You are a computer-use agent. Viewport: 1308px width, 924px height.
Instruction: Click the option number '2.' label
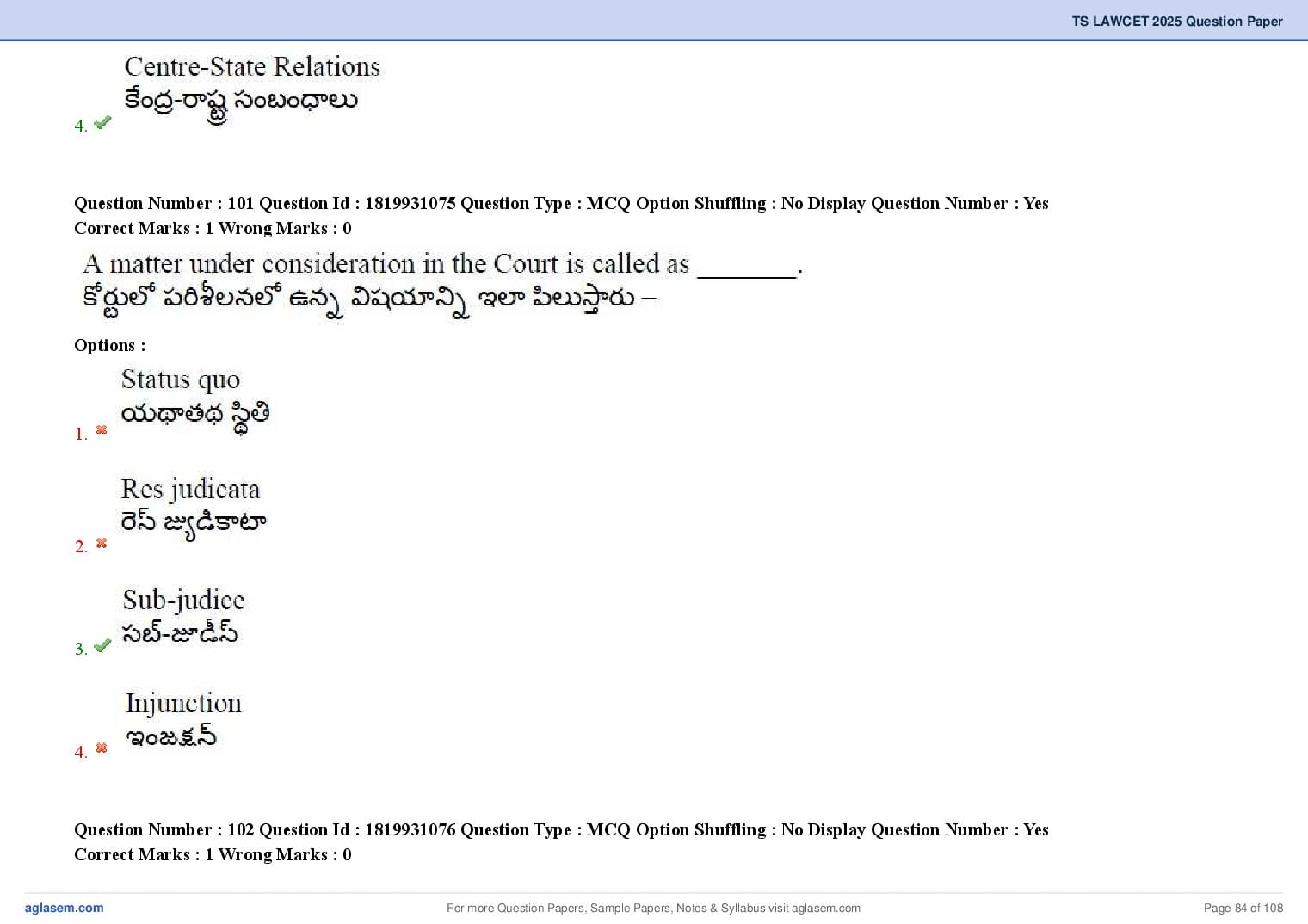(81, 546)
